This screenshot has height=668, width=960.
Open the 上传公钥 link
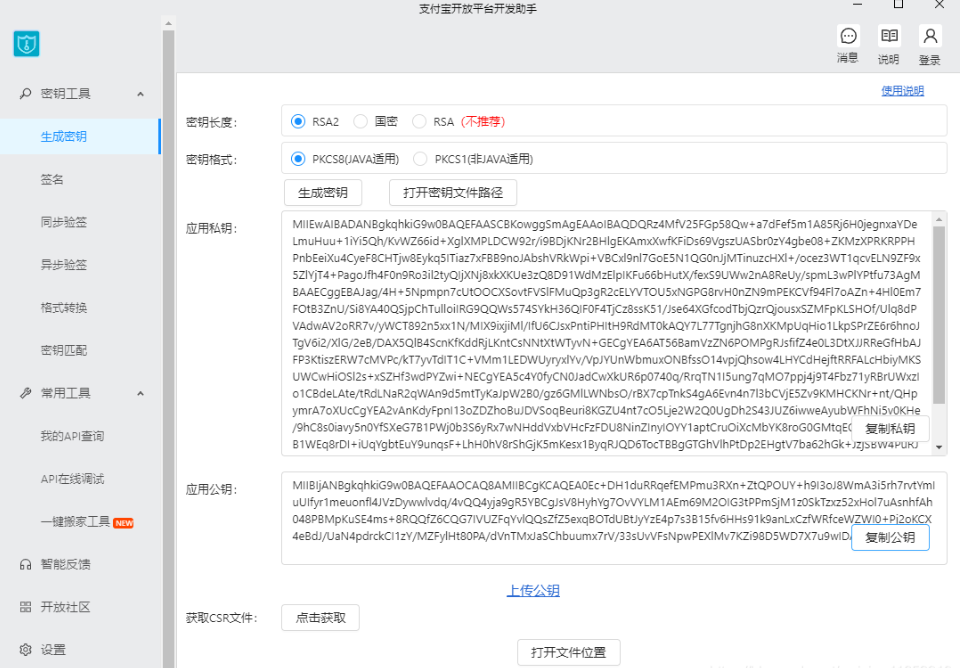(x=533, y=590)
